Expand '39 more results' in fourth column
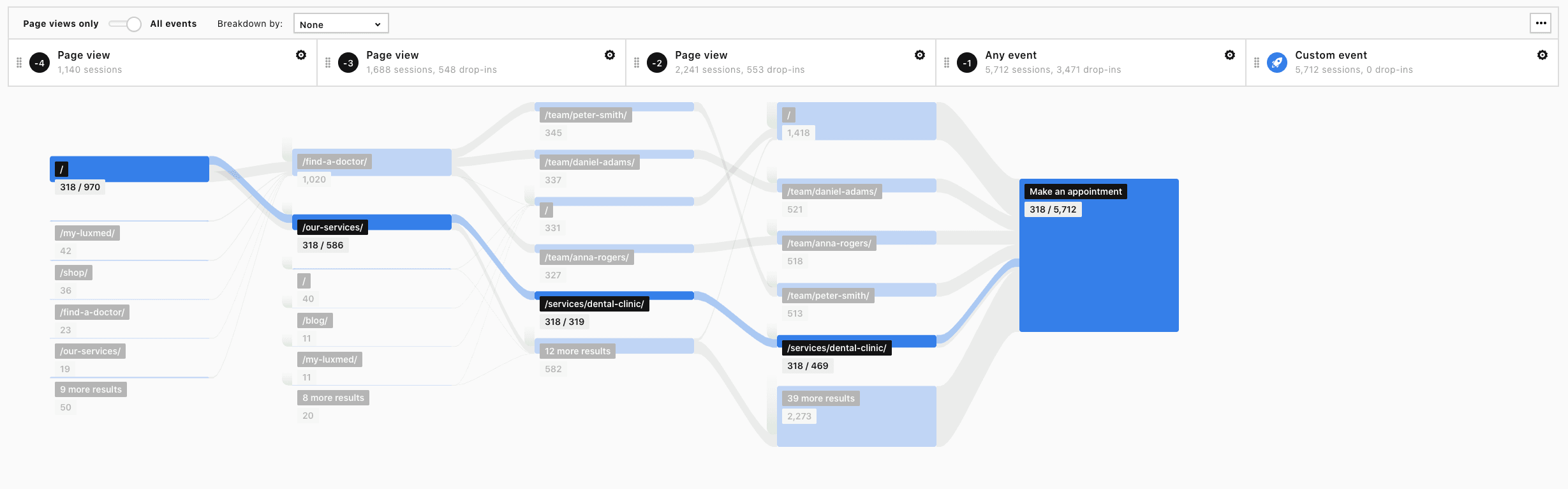The height and width of the screenshot is (489, 1568). tap(820, 398)
